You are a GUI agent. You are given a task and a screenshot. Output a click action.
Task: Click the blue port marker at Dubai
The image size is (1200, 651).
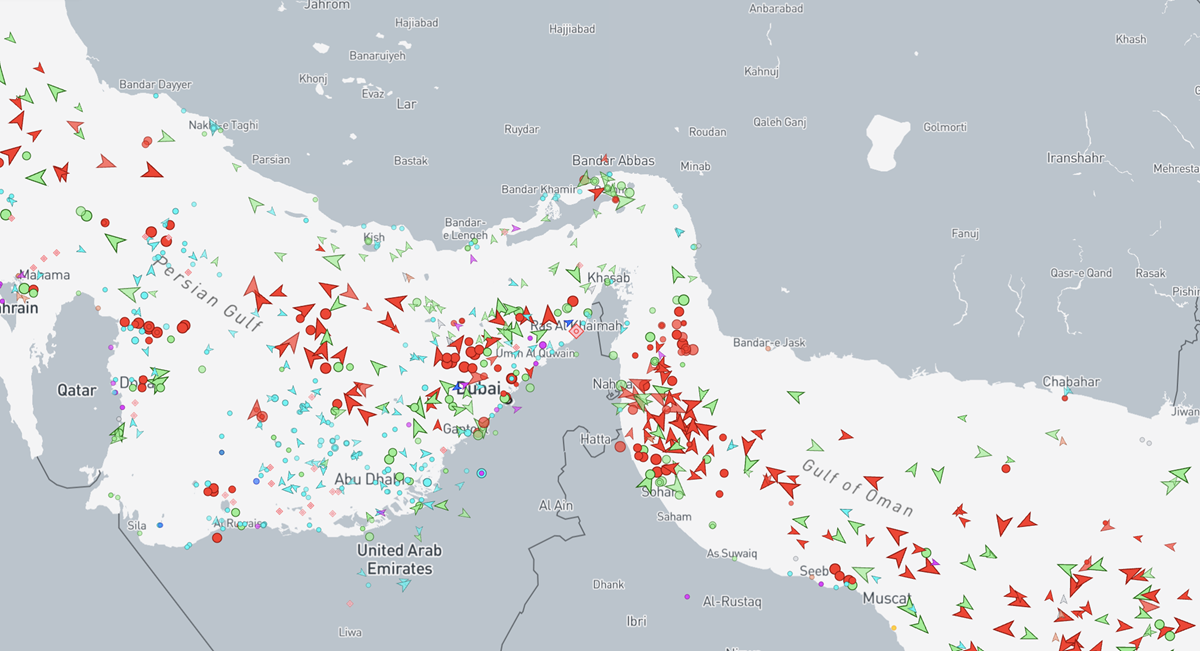[x=457, y=387]
